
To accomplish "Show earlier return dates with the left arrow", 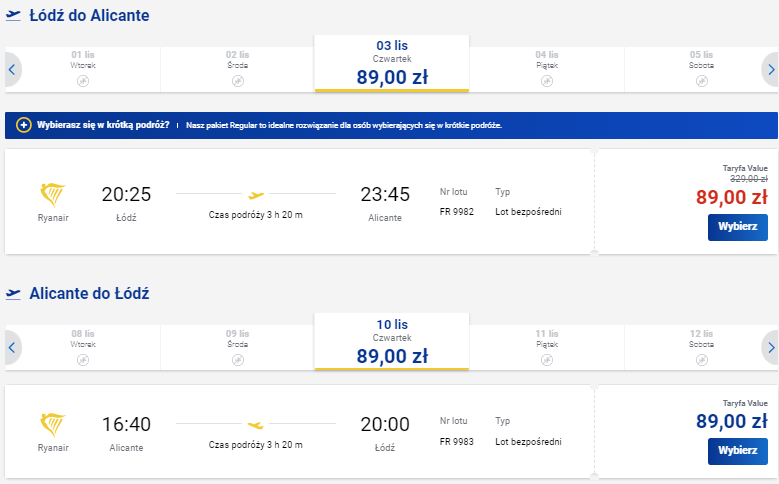I will 12,347.
